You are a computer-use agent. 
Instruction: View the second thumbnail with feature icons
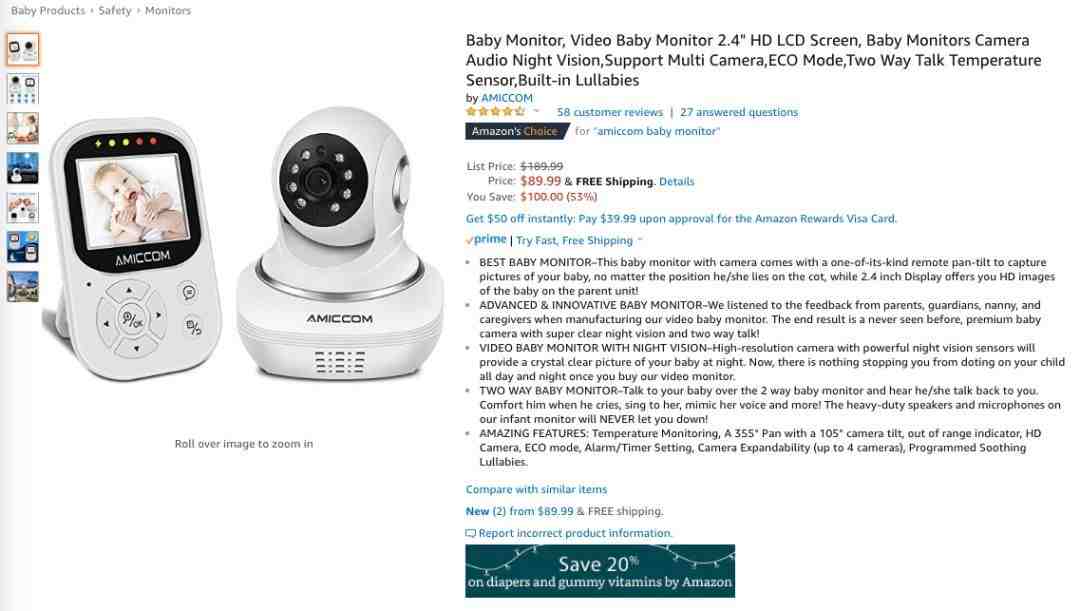(23, 89)
